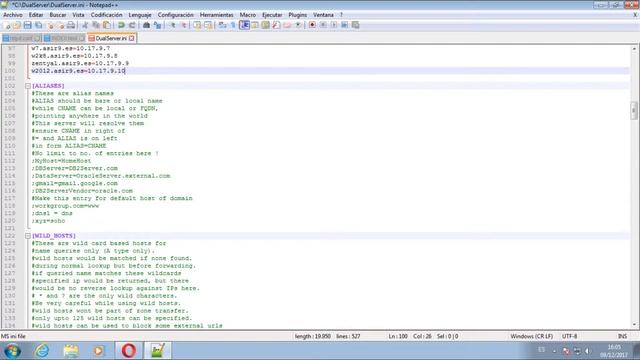Toggle synchronized horizontal scrolling icon

208,25
